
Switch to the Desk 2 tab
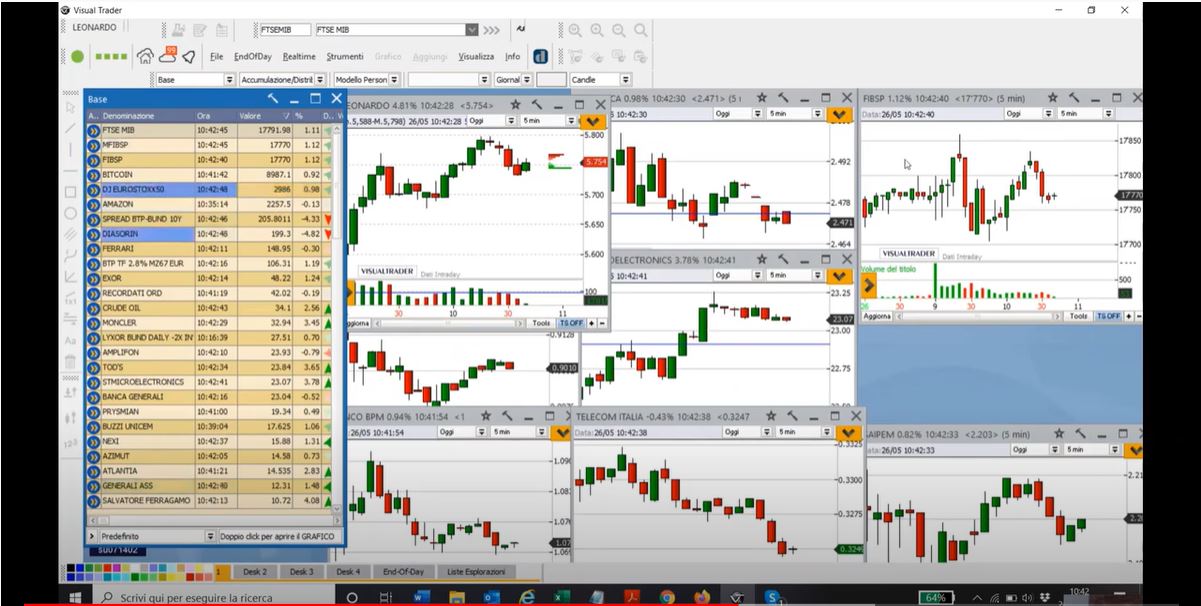(x=255, y=572)
